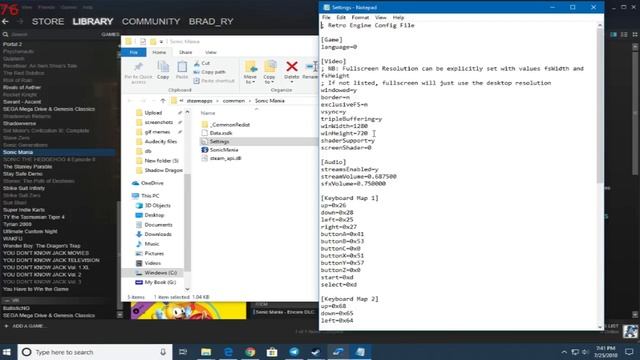Screen dimensions: 640x360
Task: Open Notepad's Edit menu
Action: [341, 18]
